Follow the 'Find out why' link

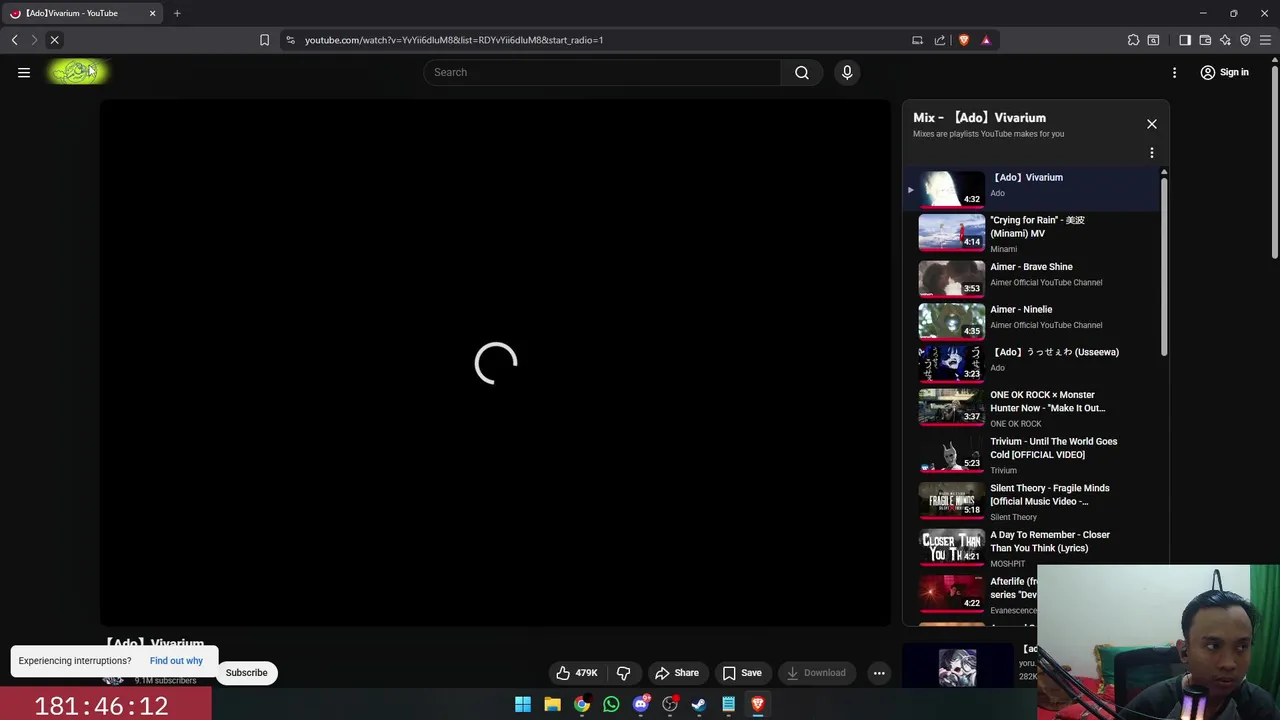pyautogui.click(x=176, y=661)
